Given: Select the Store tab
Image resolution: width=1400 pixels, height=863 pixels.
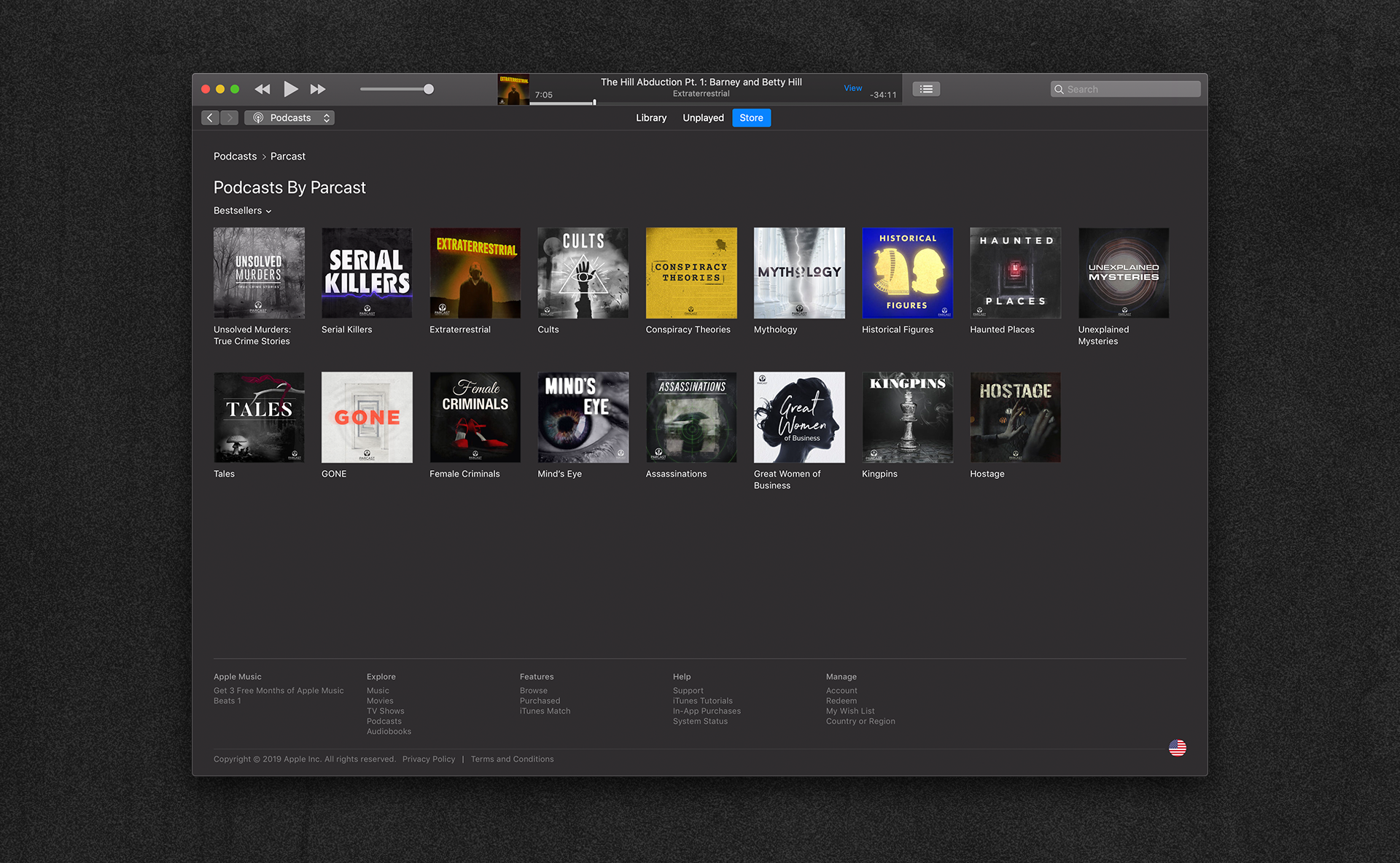Looking at the screenshot, I should [x=751, y=117].
